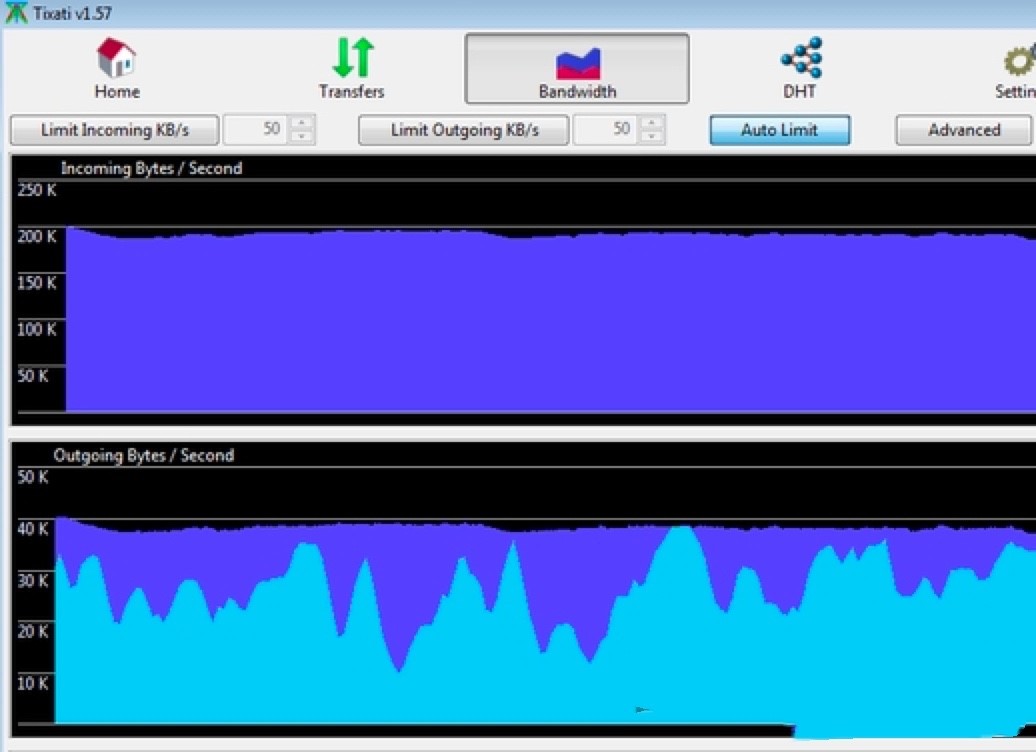
Task: Open the Settings gear section
Action: [1017, 68]
